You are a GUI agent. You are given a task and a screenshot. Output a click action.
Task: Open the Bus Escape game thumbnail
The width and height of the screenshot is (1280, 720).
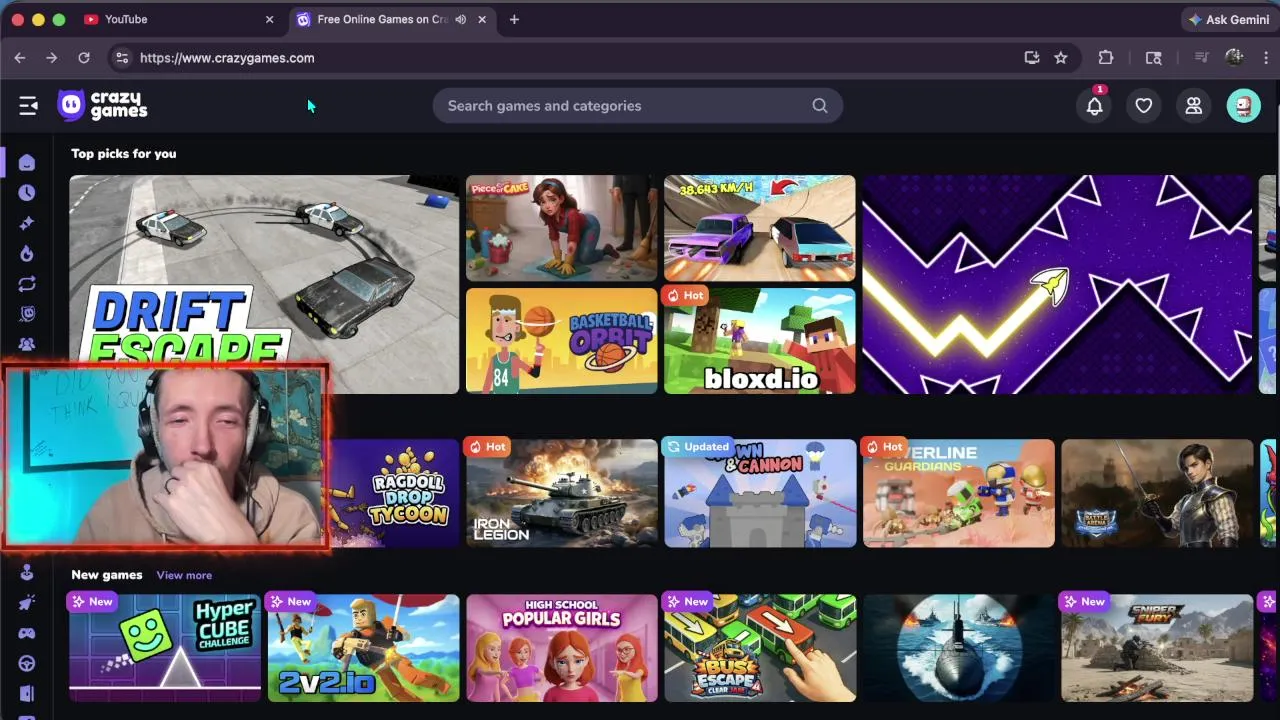pos(760,648)
